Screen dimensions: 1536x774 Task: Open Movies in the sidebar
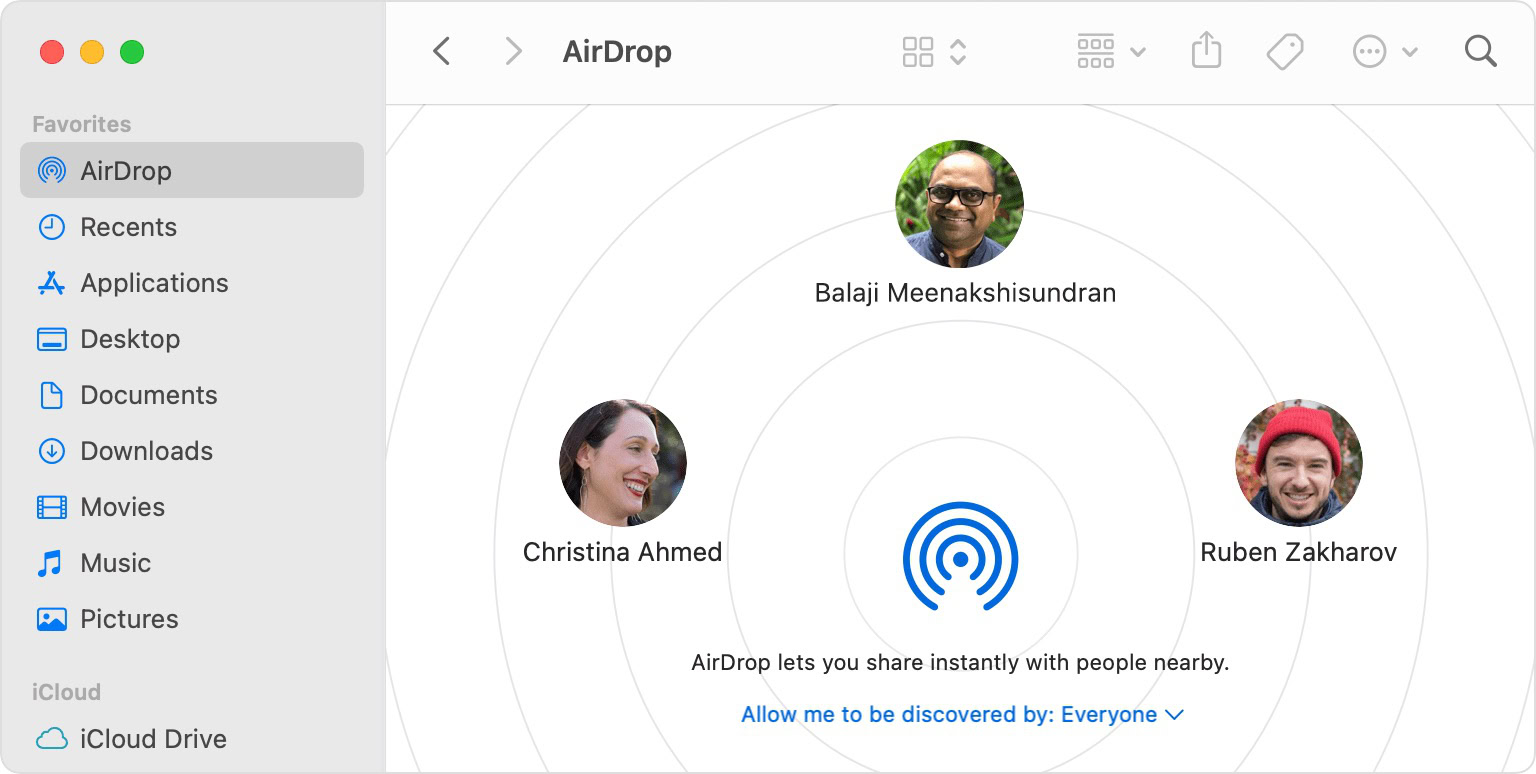click(x=192, y=507)
